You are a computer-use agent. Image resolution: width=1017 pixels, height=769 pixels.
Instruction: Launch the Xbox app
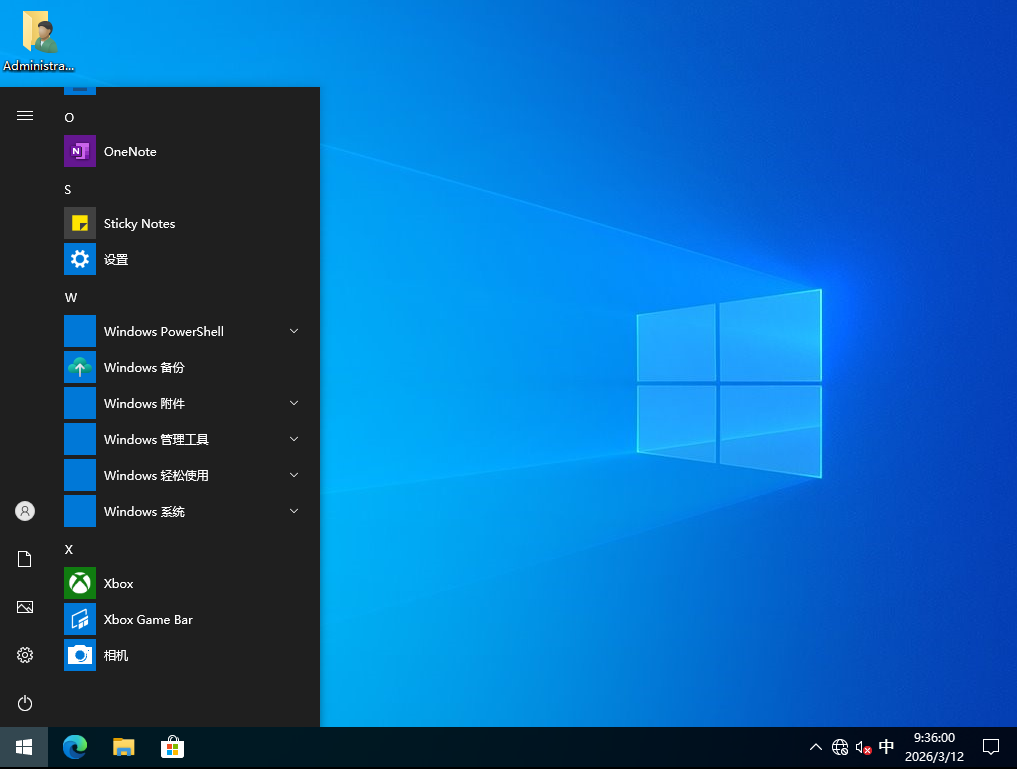click(118, 583)
